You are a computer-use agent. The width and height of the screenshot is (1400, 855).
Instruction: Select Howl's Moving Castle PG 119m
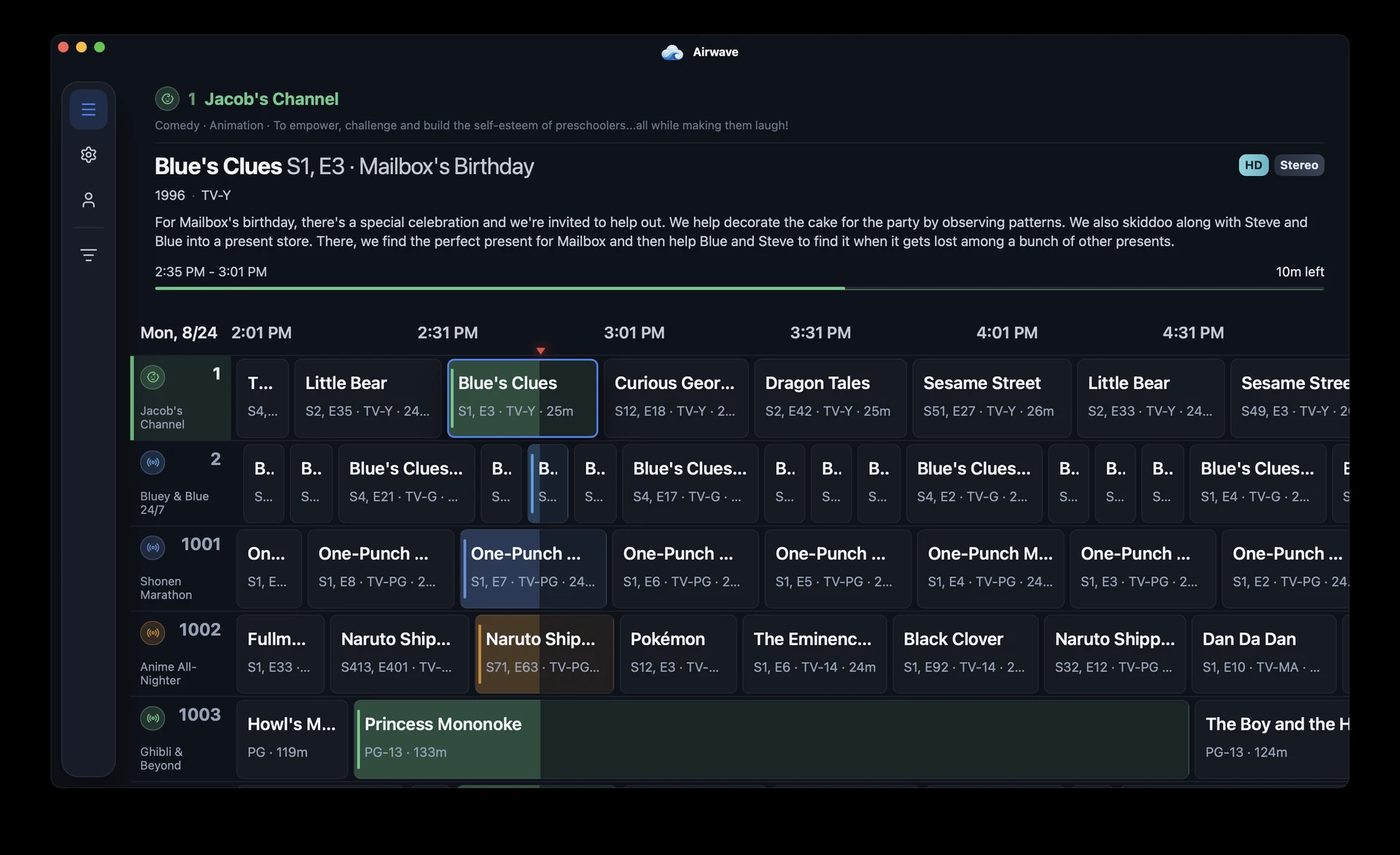coord(292,740)
